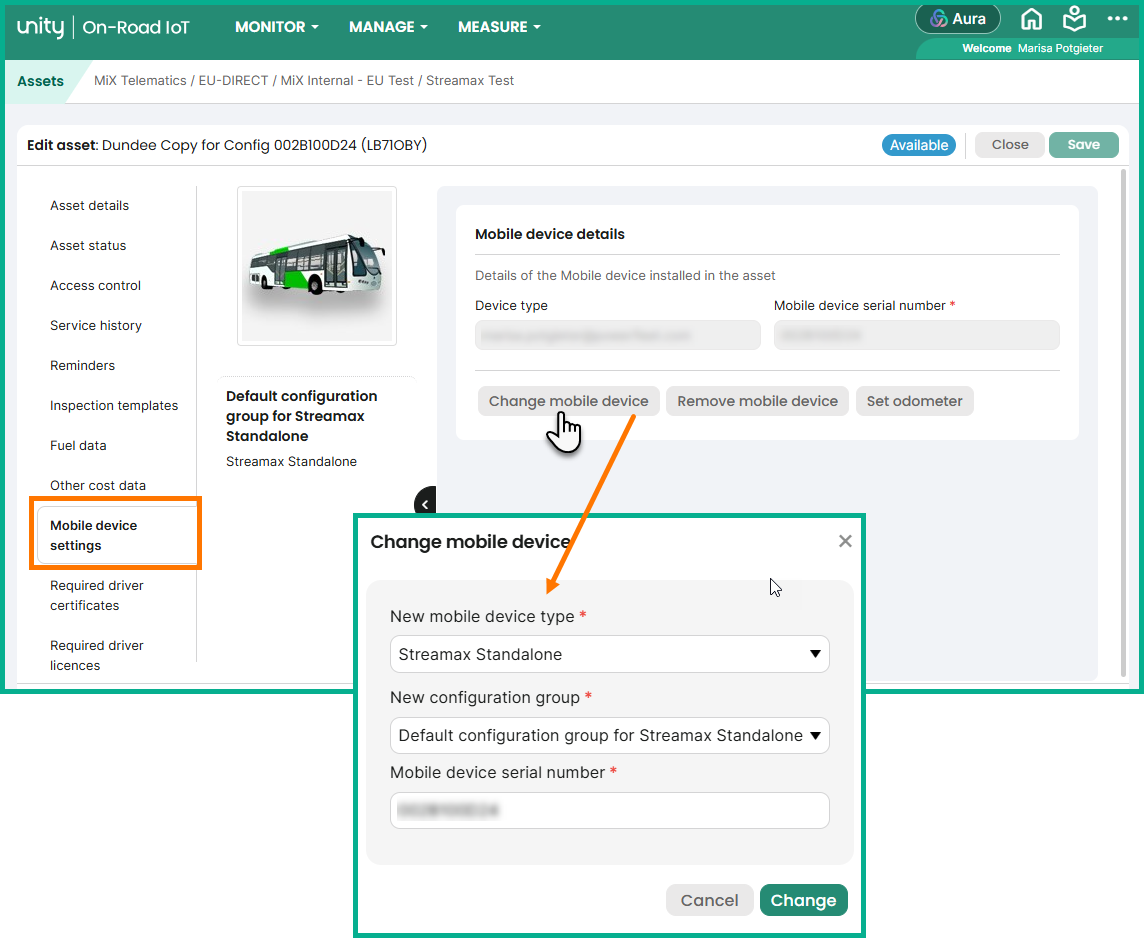
Task: Click the vertical scrollbar of asset editor
Action: (x=1124, y=423)
